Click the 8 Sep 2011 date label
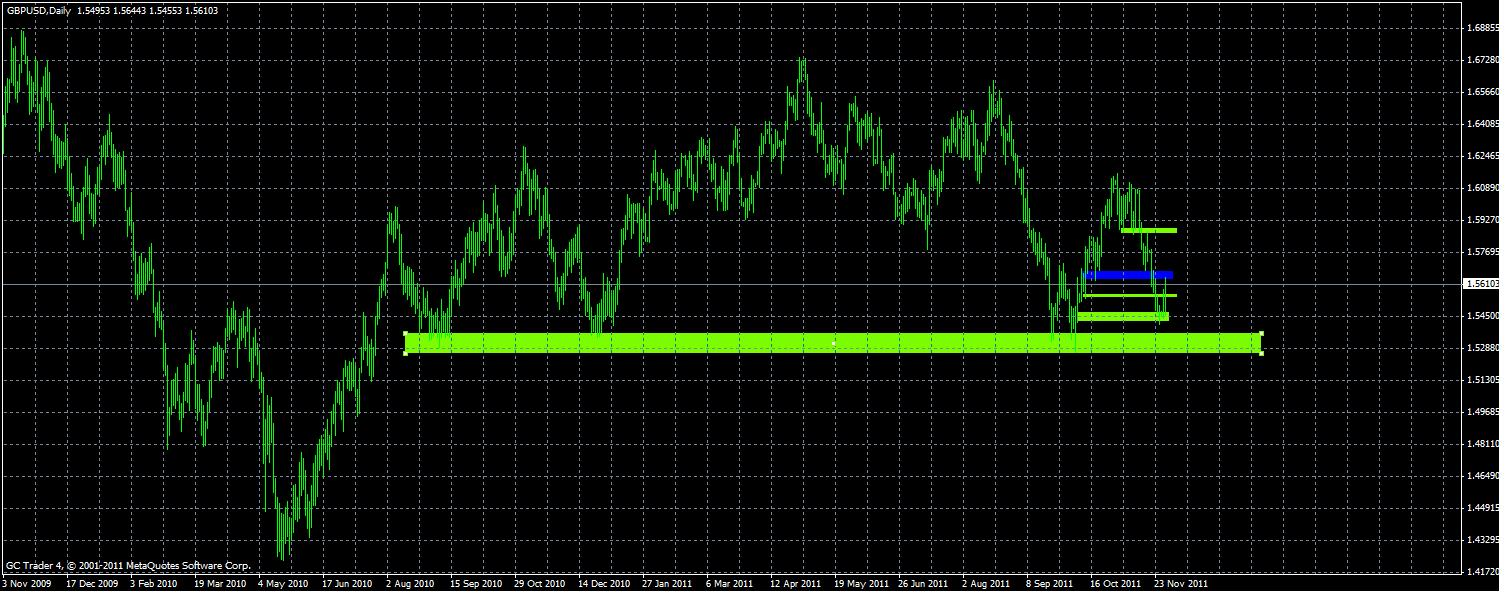 [1050, 583]
